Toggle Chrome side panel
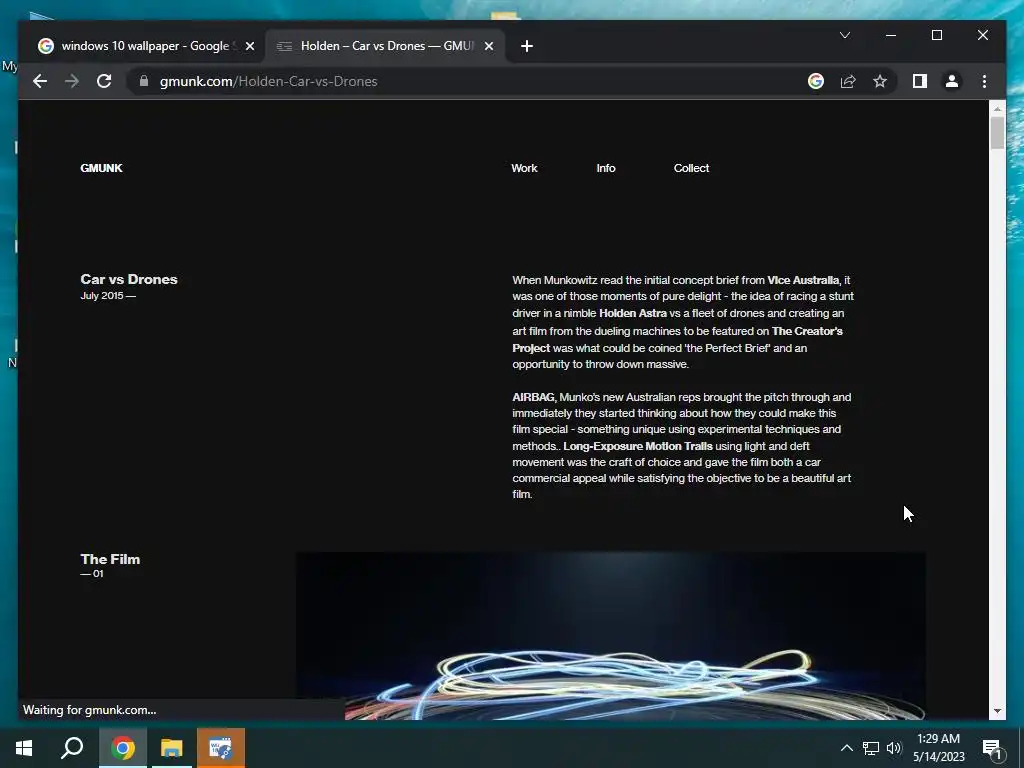This screenshot has height=768, width=1024. click(920, 81)
